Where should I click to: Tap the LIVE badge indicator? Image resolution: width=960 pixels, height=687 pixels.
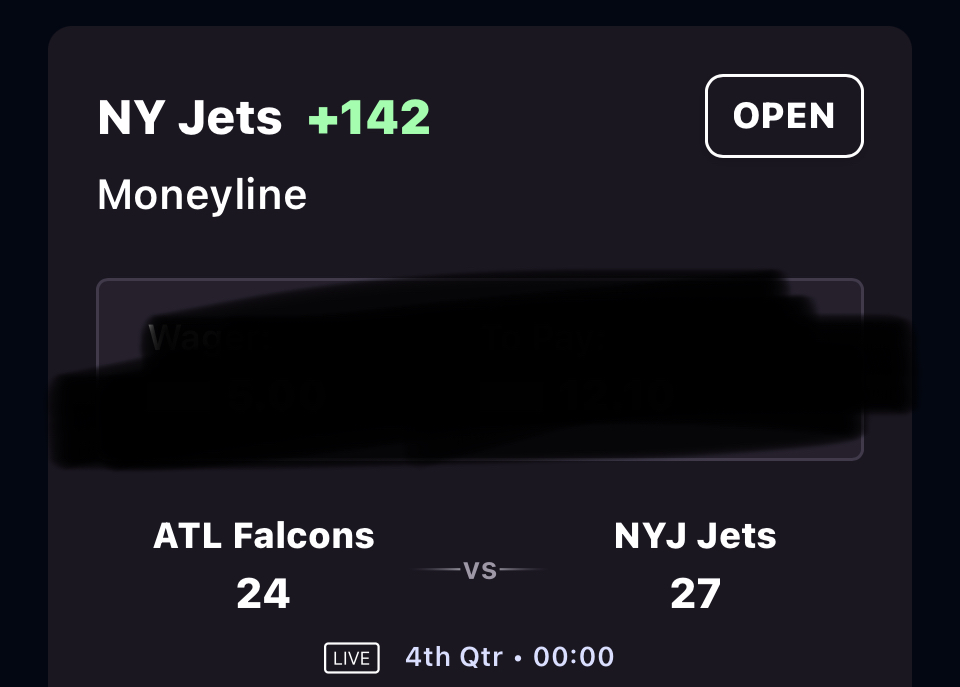352,658
